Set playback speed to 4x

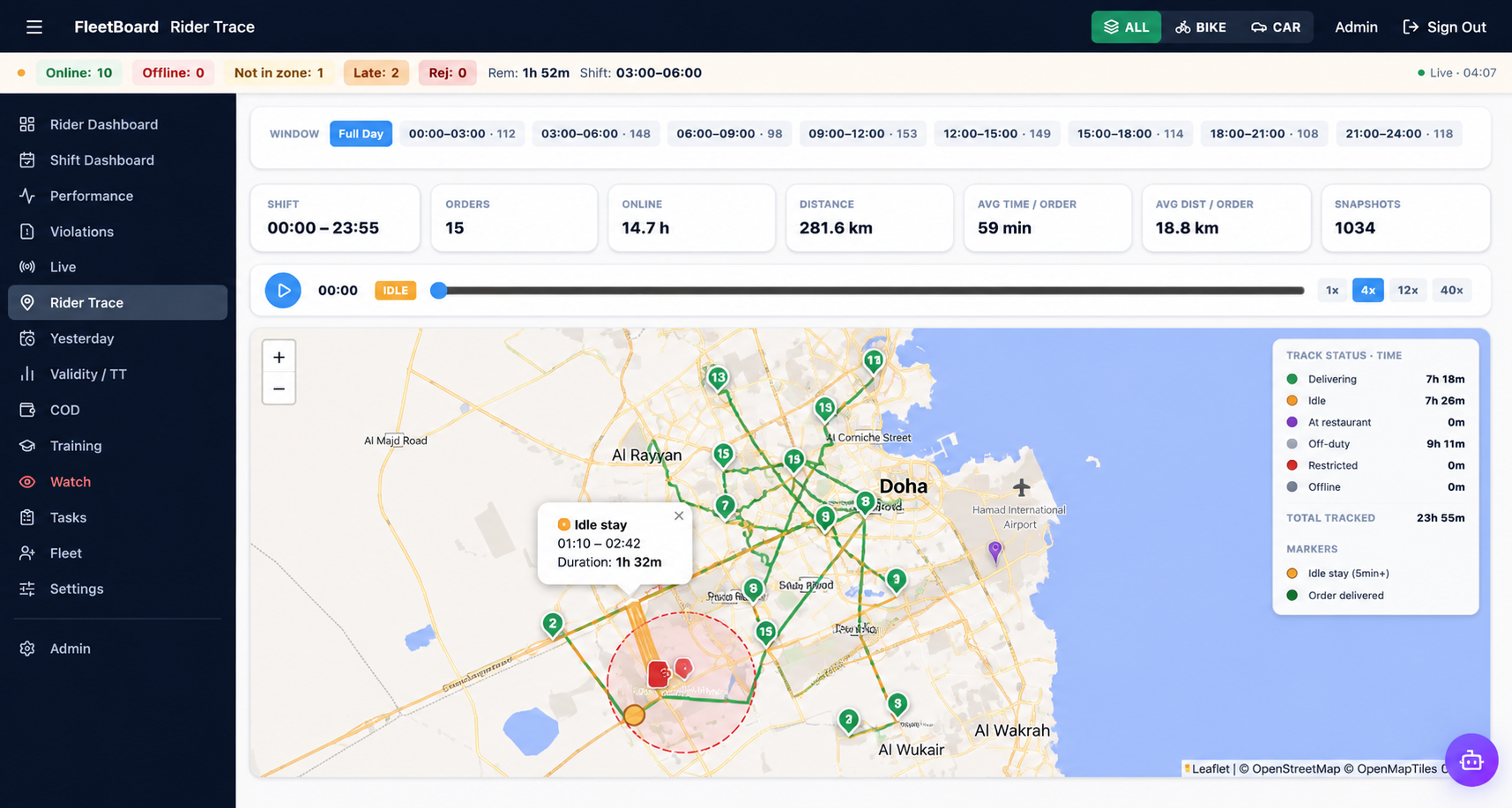point(1368,290)
